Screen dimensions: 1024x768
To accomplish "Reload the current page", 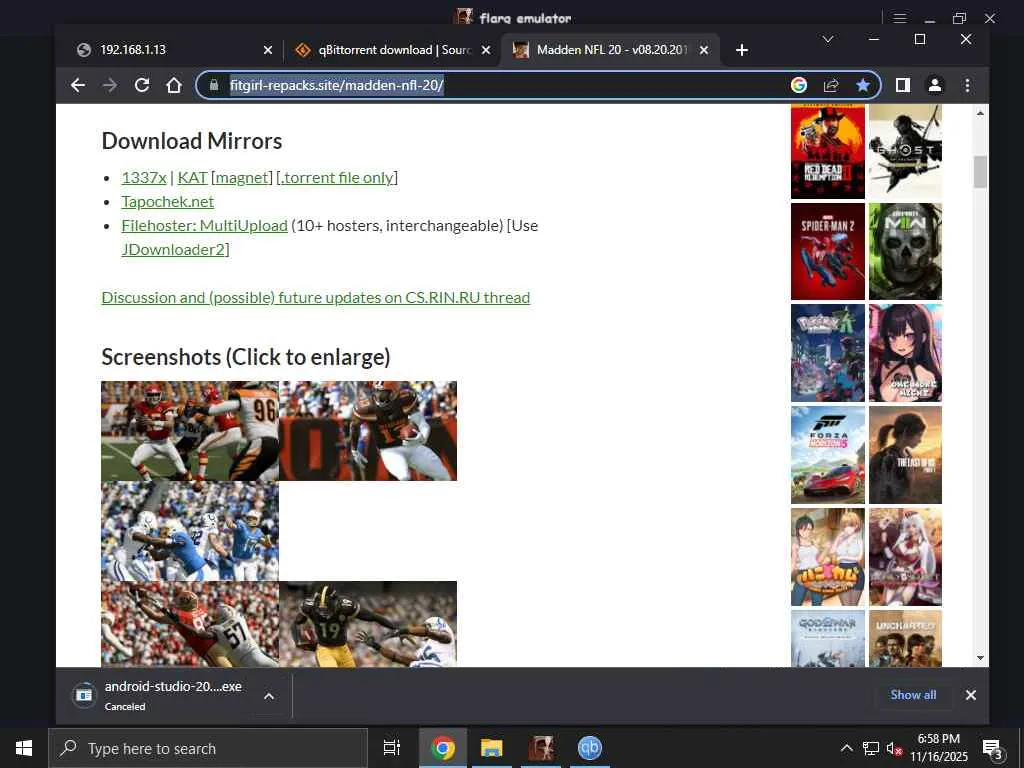I will tap(142, 85).
